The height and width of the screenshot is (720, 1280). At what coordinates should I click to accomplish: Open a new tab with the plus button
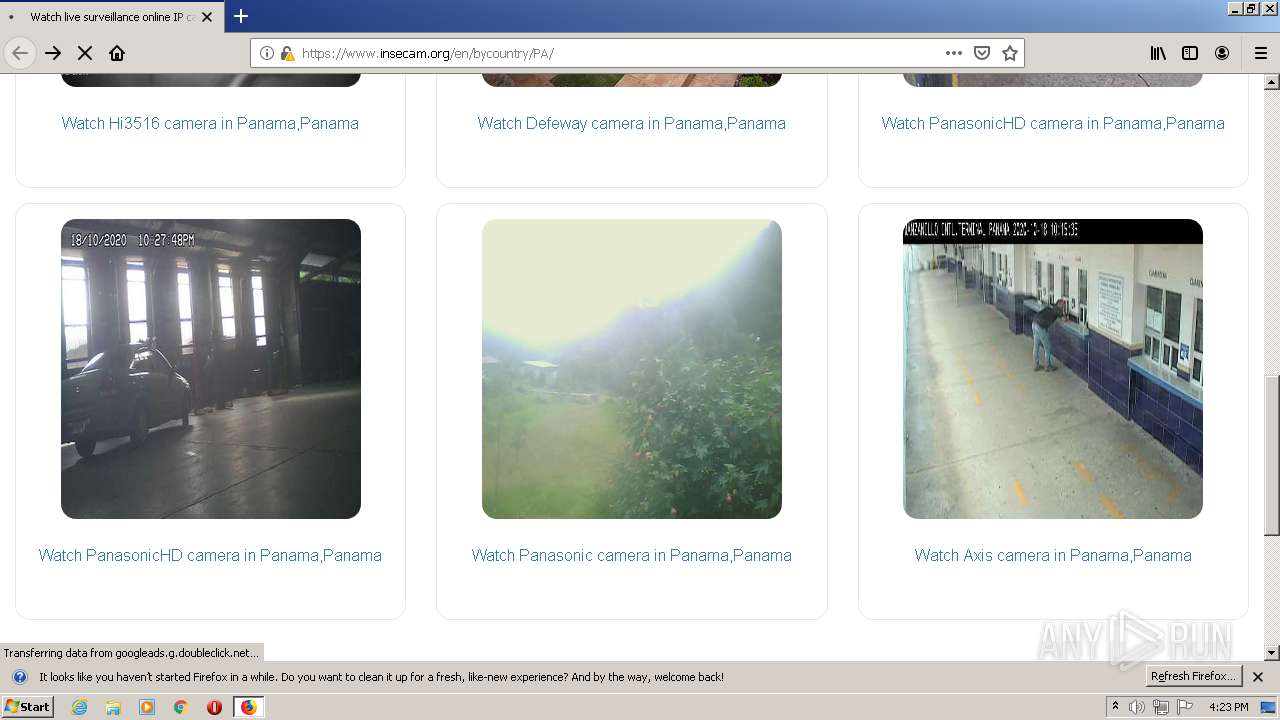click(x=241, y=16)
